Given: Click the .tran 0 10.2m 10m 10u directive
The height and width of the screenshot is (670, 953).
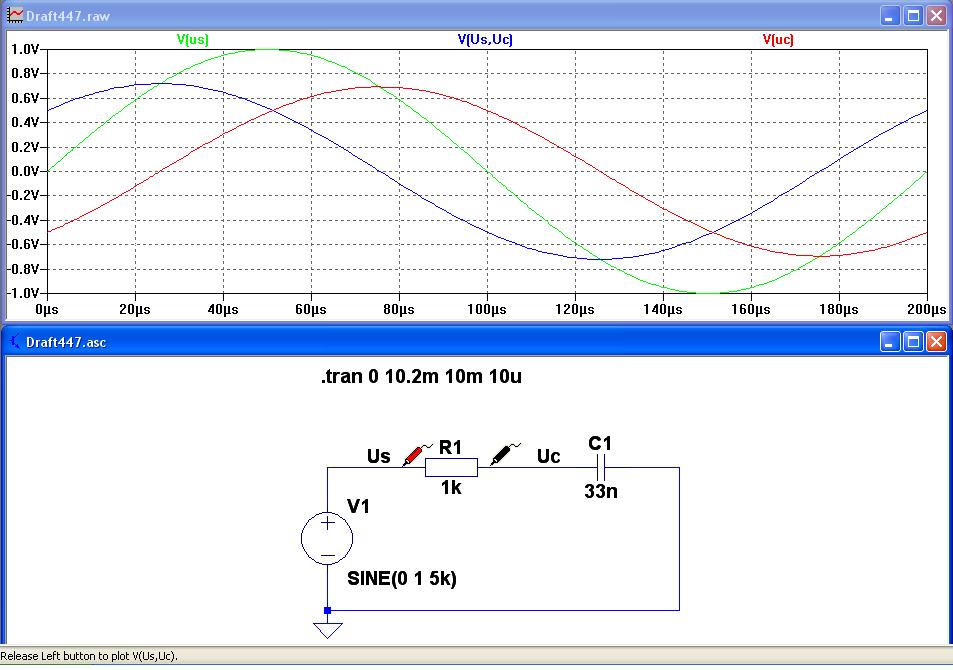Looking at the screenshot, I should click(x=421, y=376).
